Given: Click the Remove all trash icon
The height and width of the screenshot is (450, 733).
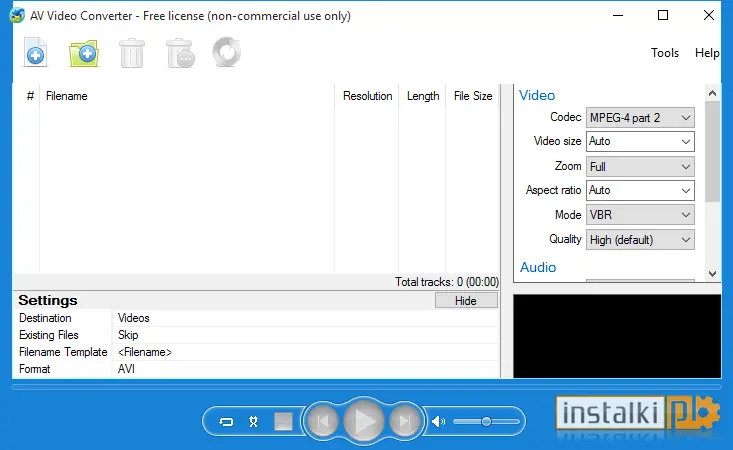Looking at the screenshot, I should point(180,53).
